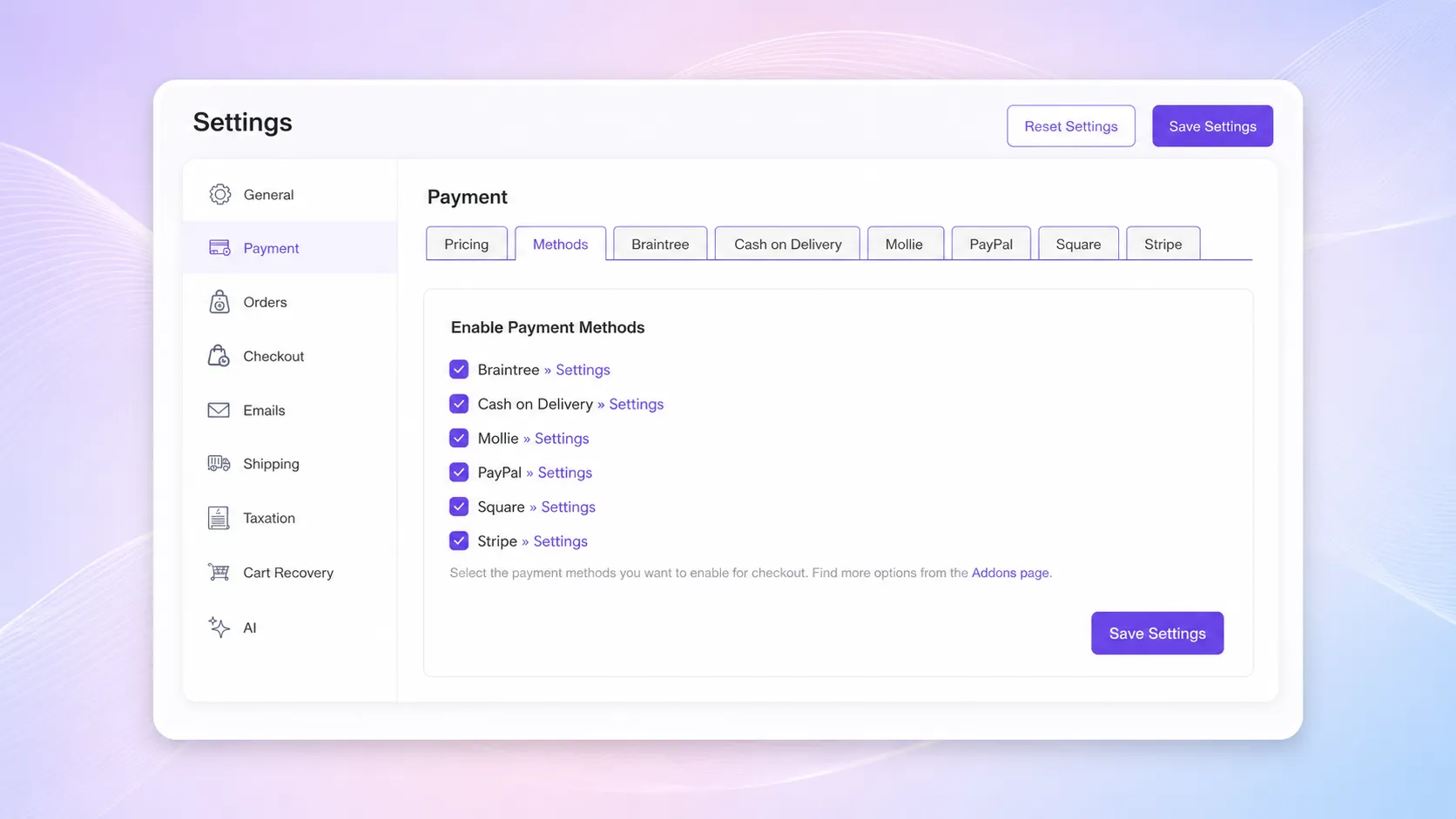Disable the Stripe payment method checkbox

click(x=459, y=540)
